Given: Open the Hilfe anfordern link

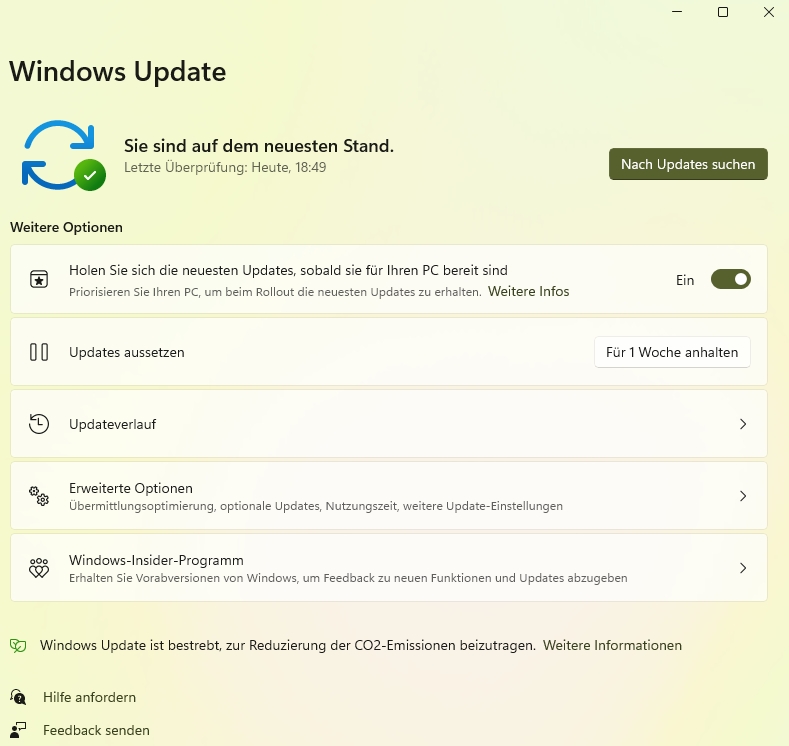Looking at the screenshot, I should point(89,697).
